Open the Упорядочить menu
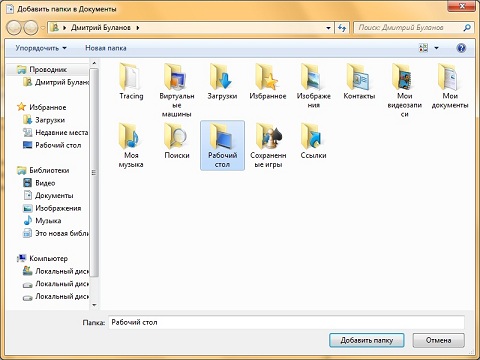480x360 pixels. point(41,48)
